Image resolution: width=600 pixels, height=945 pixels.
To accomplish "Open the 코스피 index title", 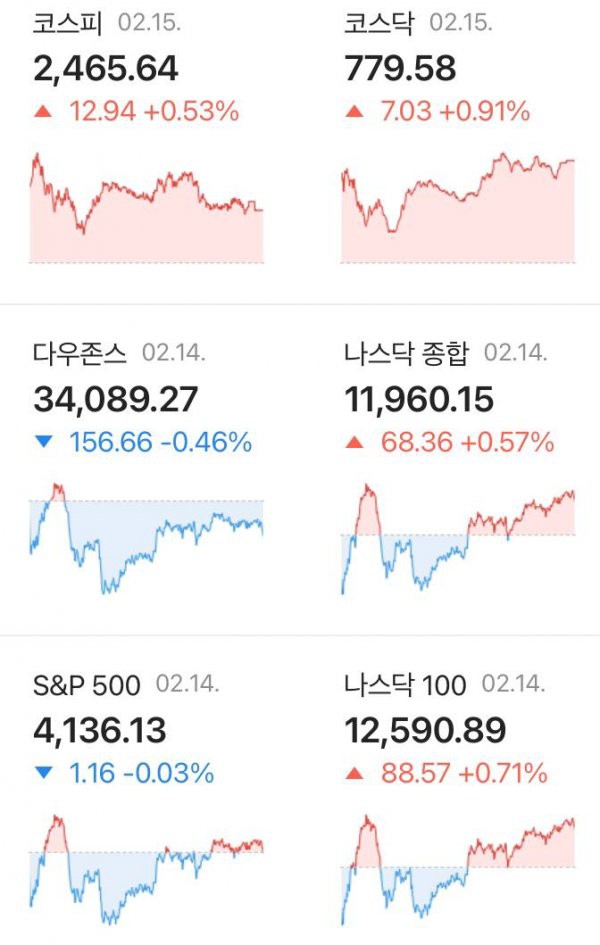I will click(x=67, y=23).
